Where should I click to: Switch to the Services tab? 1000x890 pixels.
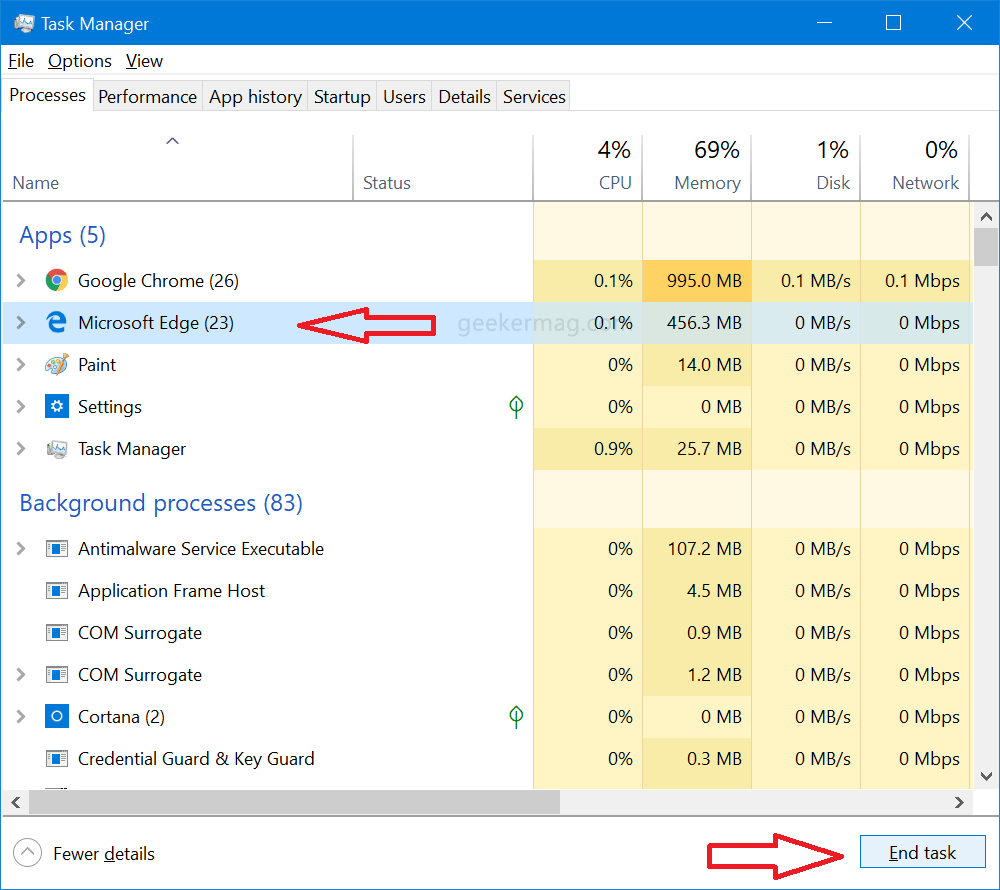534,96
